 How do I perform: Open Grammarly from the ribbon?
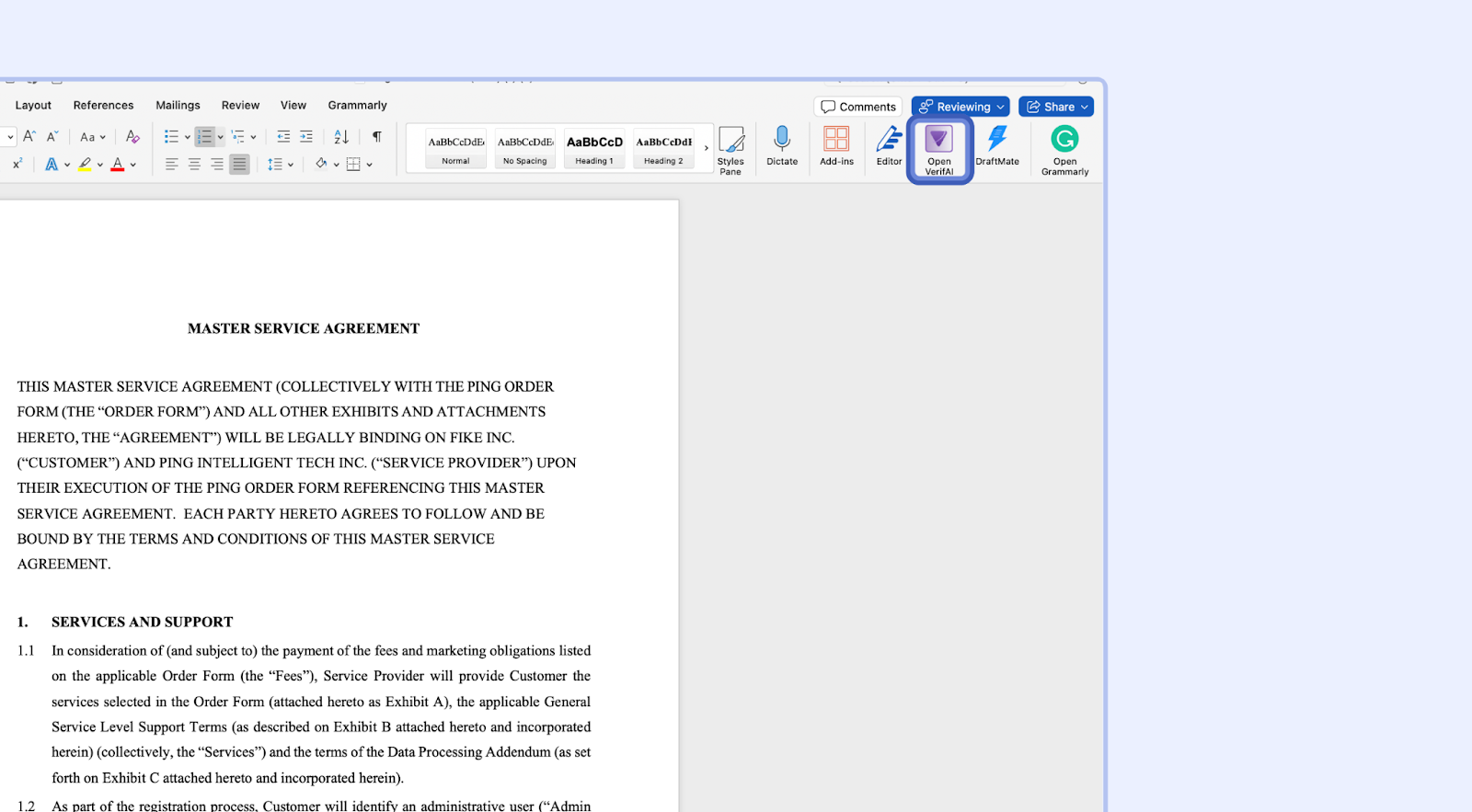[1064, 149]
